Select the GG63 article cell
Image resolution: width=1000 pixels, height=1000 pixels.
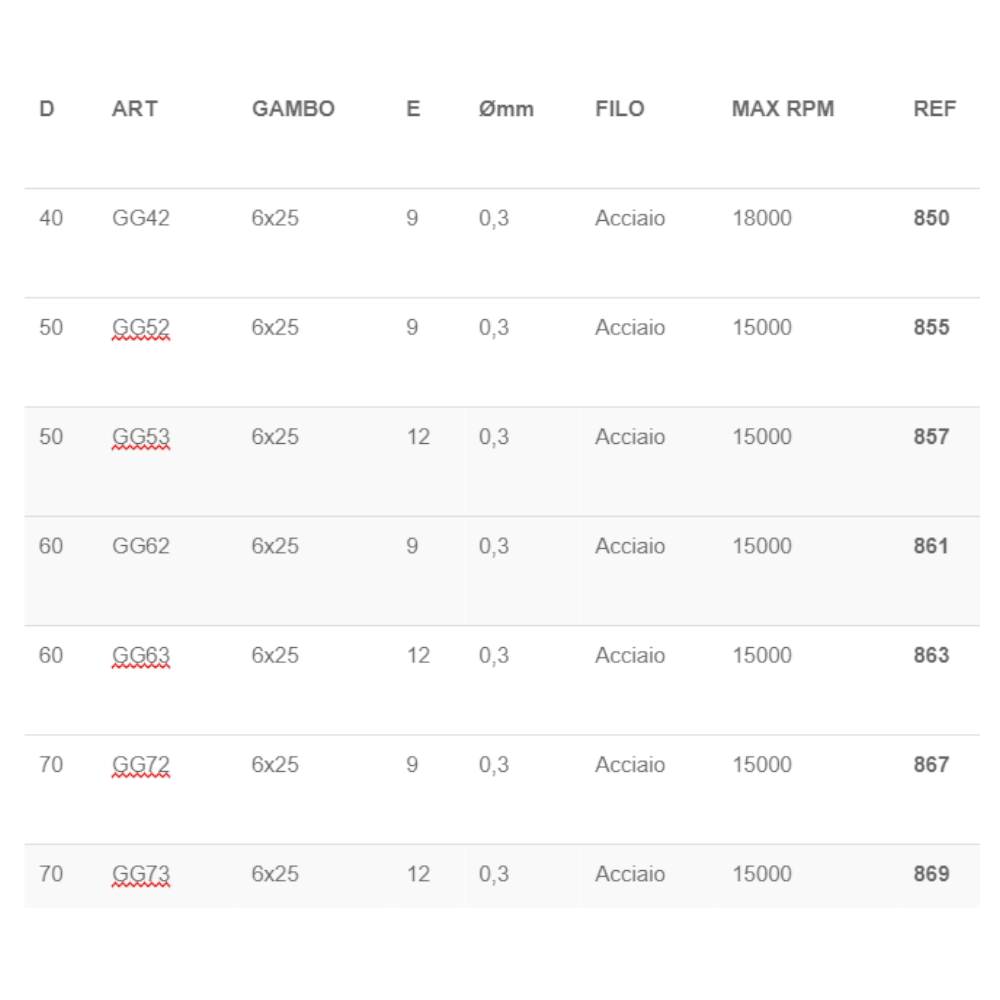pos(141,655)
